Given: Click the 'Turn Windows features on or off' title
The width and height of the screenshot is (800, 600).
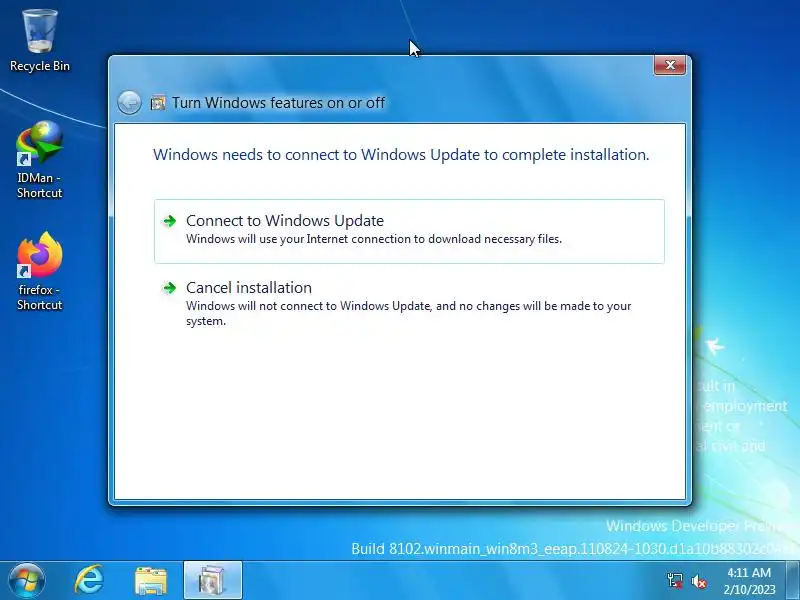Looking at the screenshot, I should click(278, 103).
